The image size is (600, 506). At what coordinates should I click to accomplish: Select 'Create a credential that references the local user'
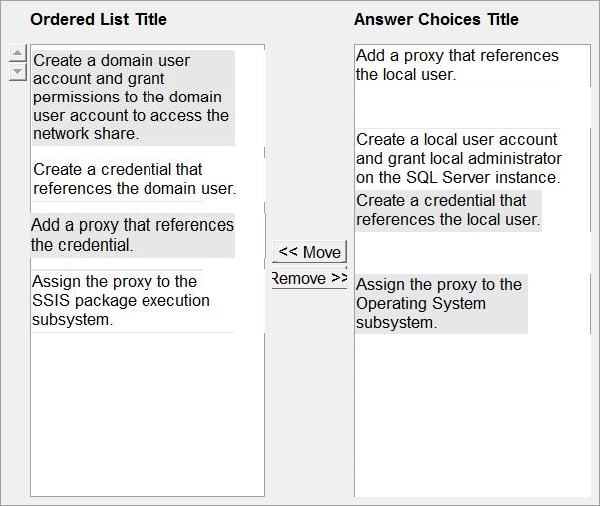click(x=448, y=211)
